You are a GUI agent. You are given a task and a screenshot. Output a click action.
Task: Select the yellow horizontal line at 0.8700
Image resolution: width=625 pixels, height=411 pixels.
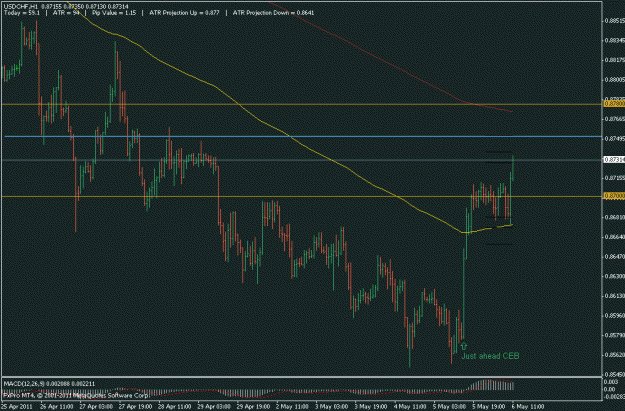[x=303, y=196]
